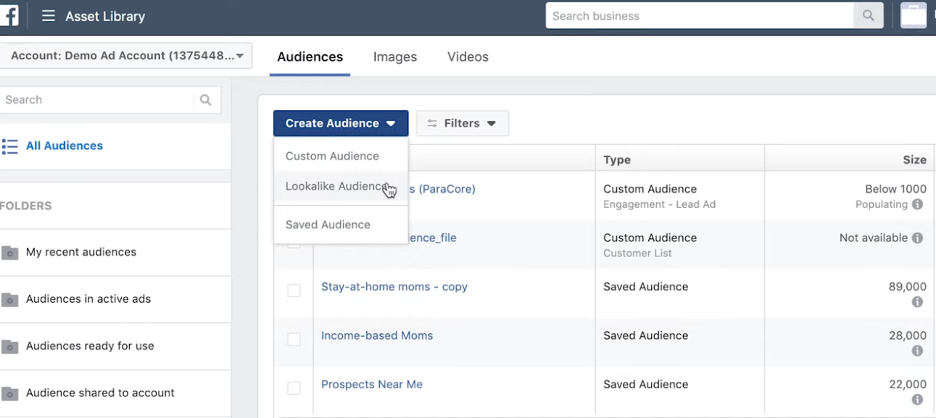Click the 'Customer List' subtype text
This screenshot has height=418, width=936.
pyautogui.click(x=638, y=253)
